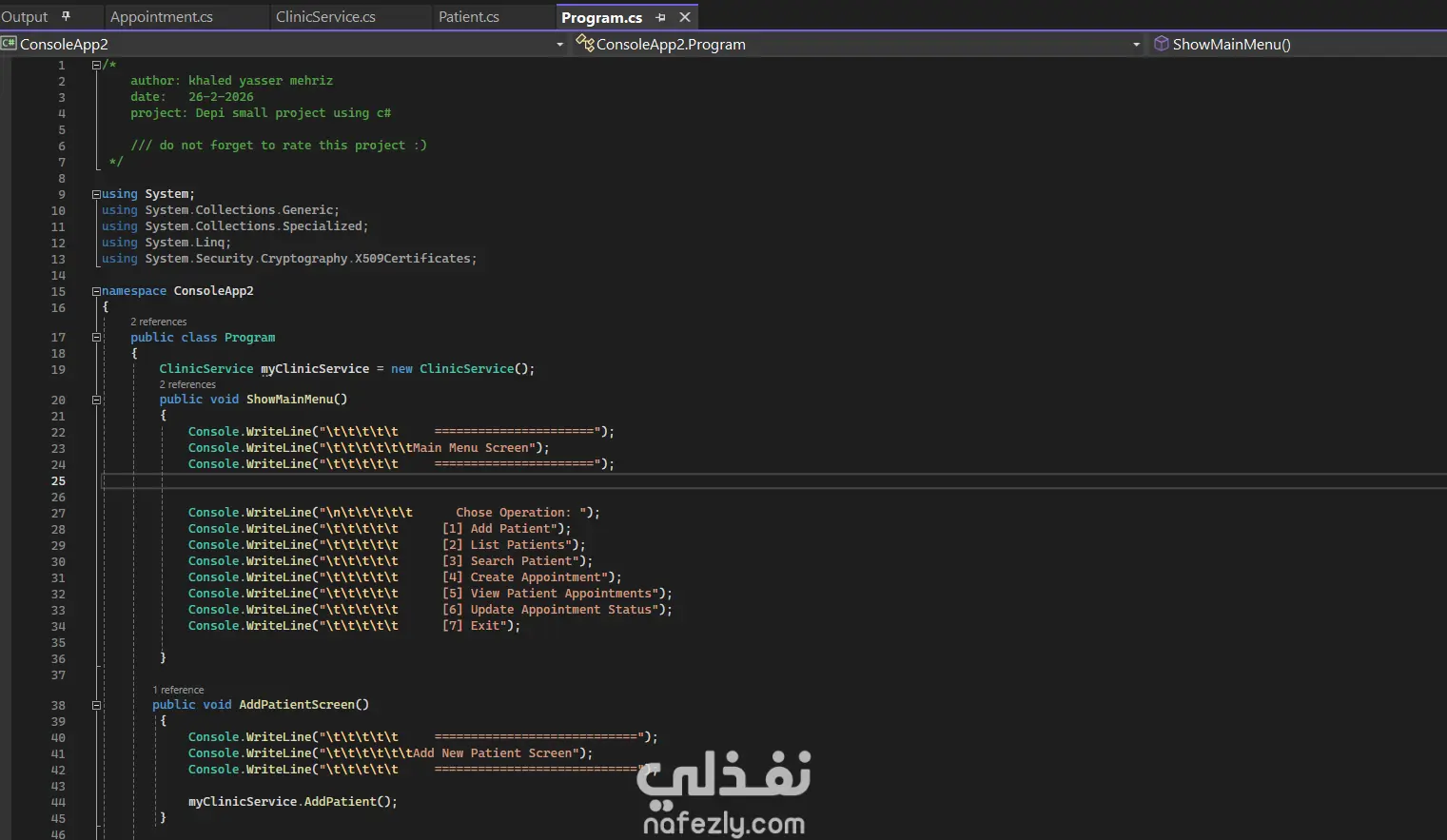1447x840 pixels.
Task: Click the "[5] View Patient Appointments" string
Action: coord(547,594)
